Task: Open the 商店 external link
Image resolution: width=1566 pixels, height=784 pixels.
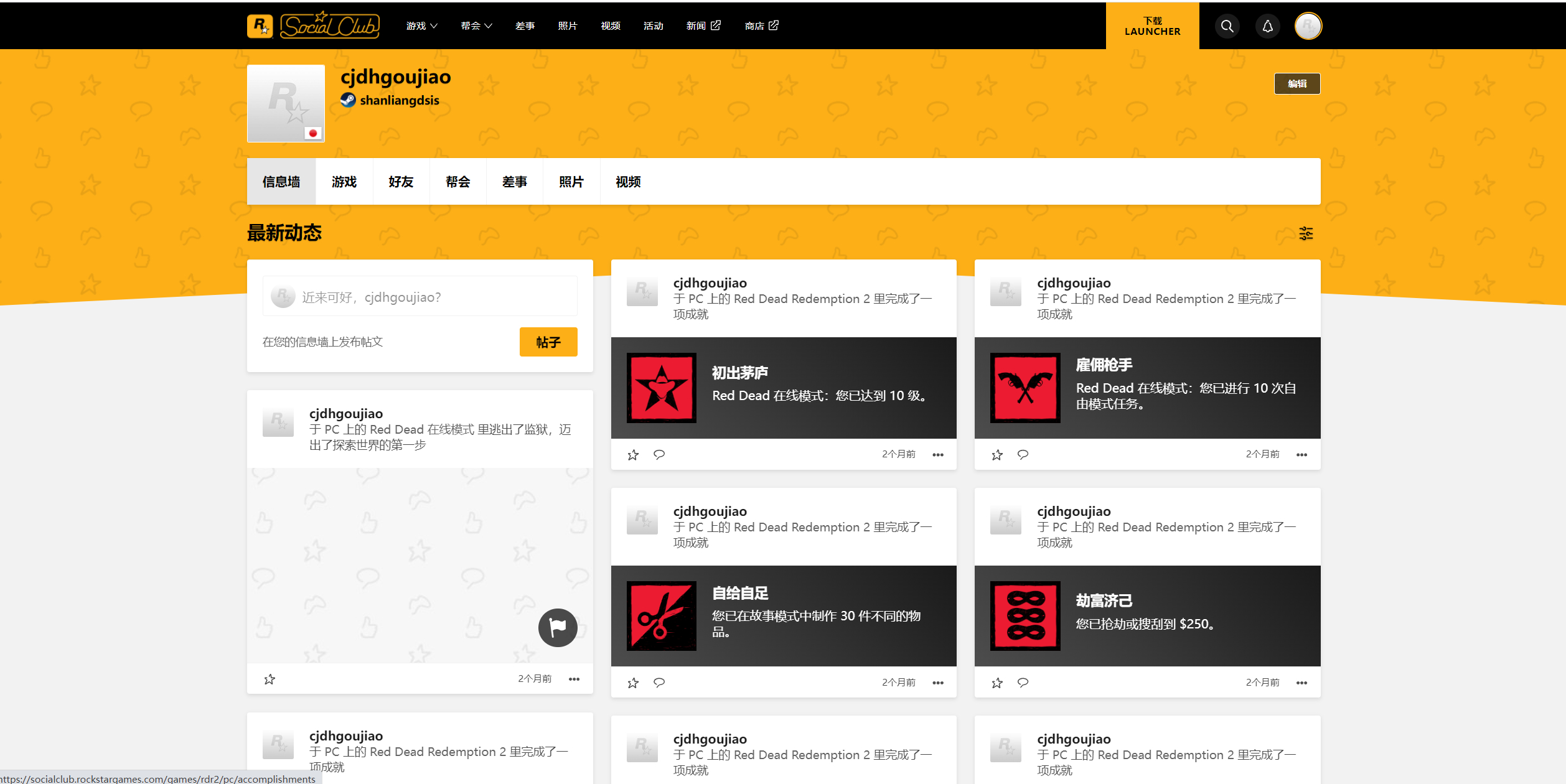Action: point(761,26)
